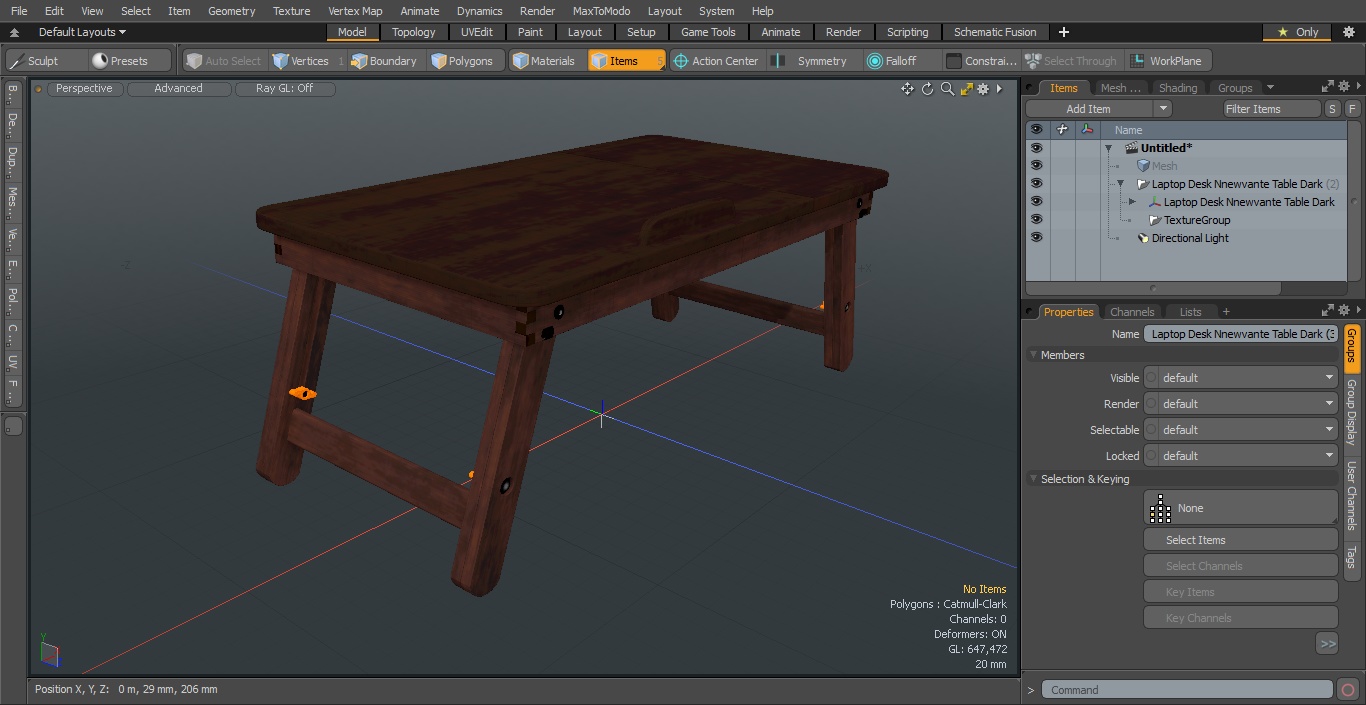This screenshot has width=1366, height=705.
Task: Toggle visibility of TextureGroup
Action: (1036, 220)
